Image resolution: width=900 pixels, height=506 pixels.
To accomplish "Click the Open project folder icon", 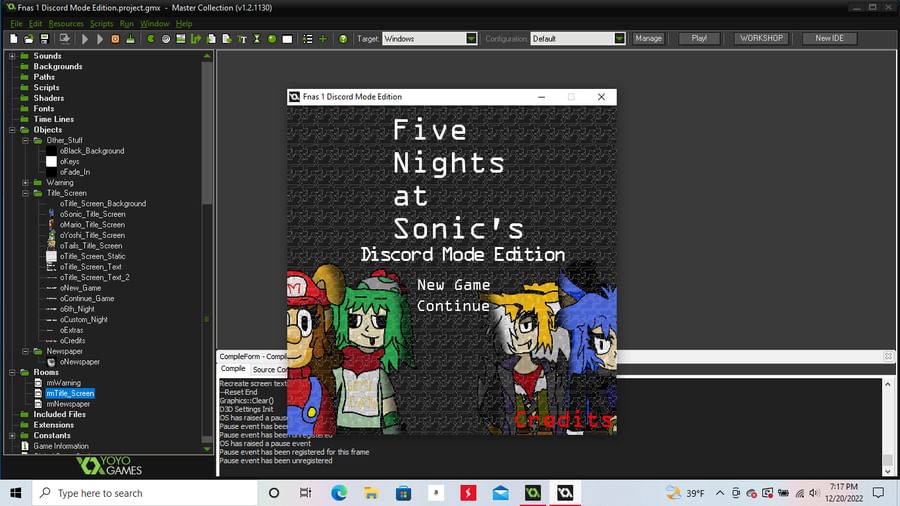I will [x=29, y=39].
